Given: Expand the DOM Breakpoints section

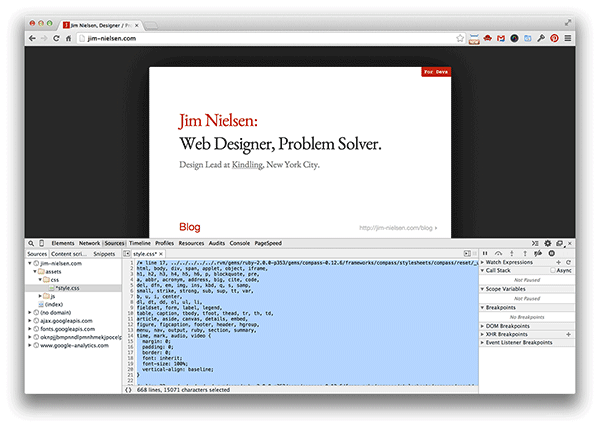Looking at the screenshot, I should 482,326.
